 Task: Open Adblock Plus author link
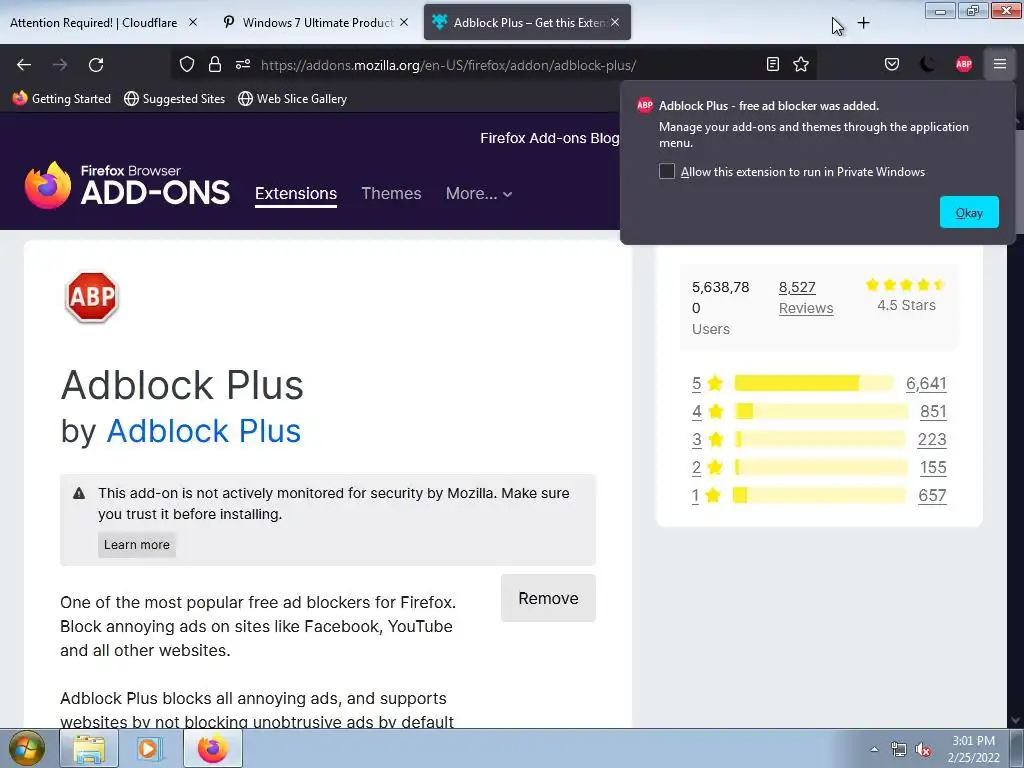pyautogui.click(x=203, y=431)
